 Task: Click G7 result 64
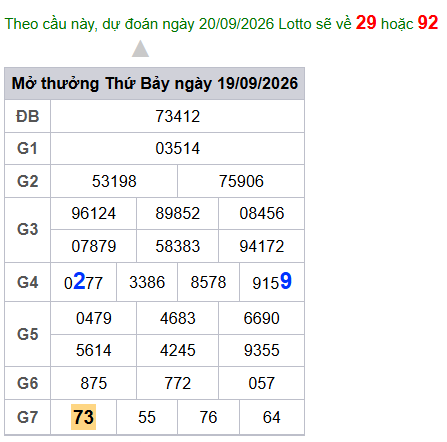click(x=272, y=417)
